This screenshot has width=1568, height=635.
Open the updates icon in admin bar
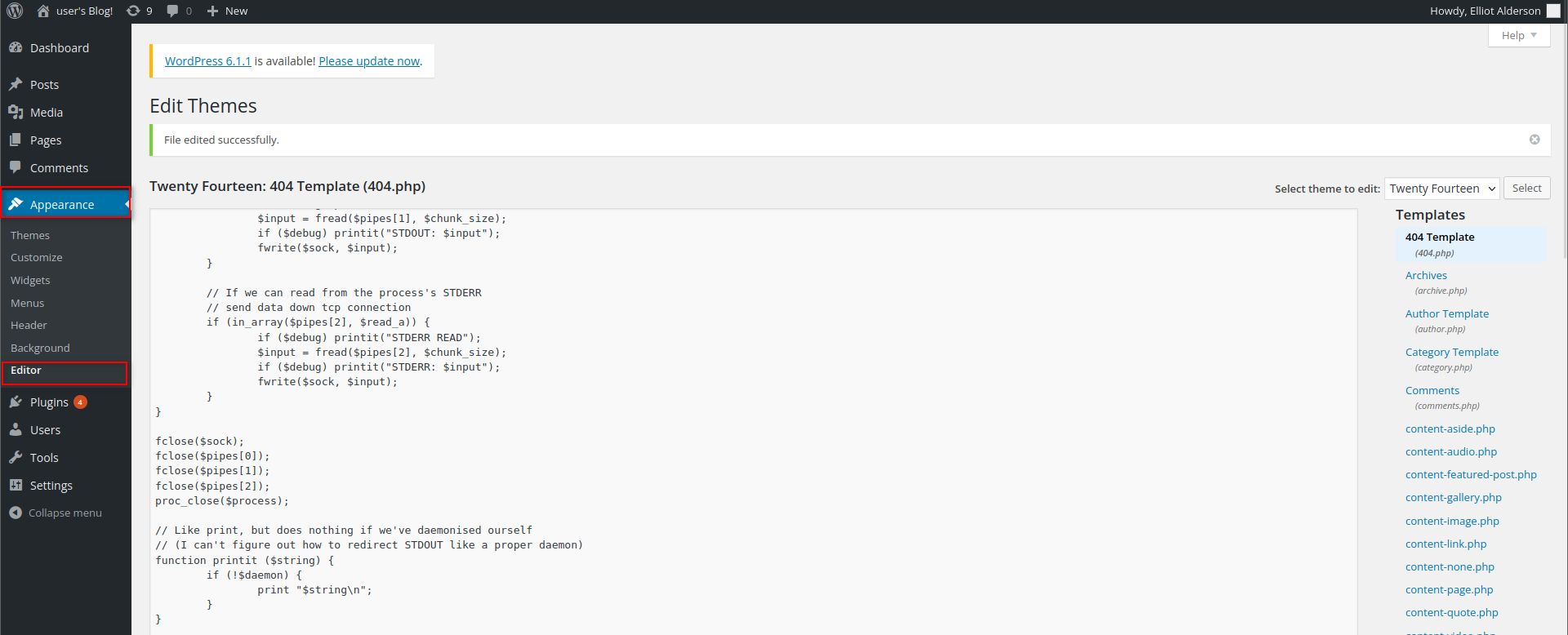point(133,11)
